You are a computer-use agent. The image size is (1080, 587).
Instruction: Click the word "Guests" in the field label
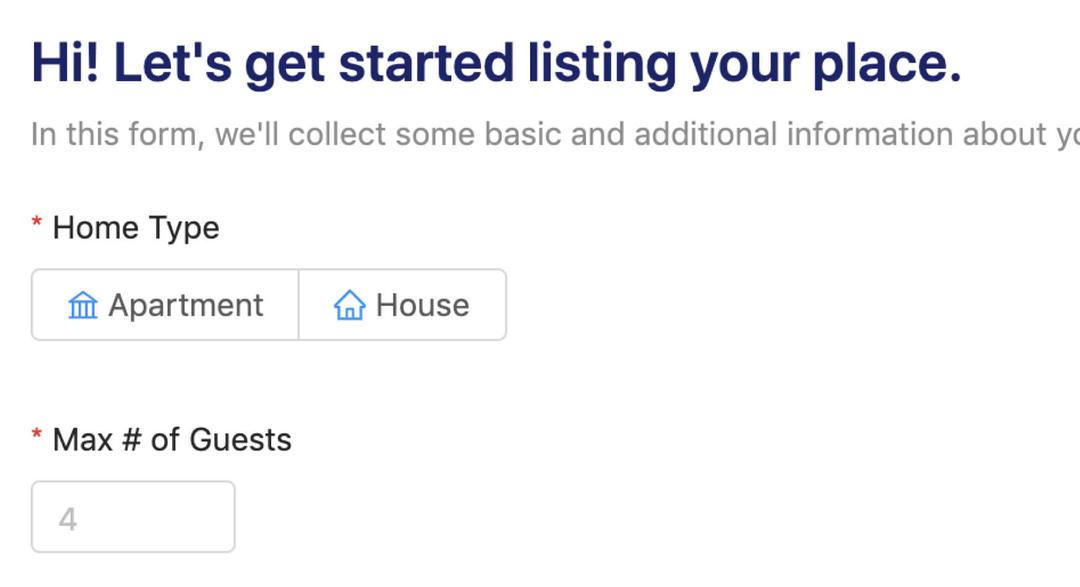(240, 440)
